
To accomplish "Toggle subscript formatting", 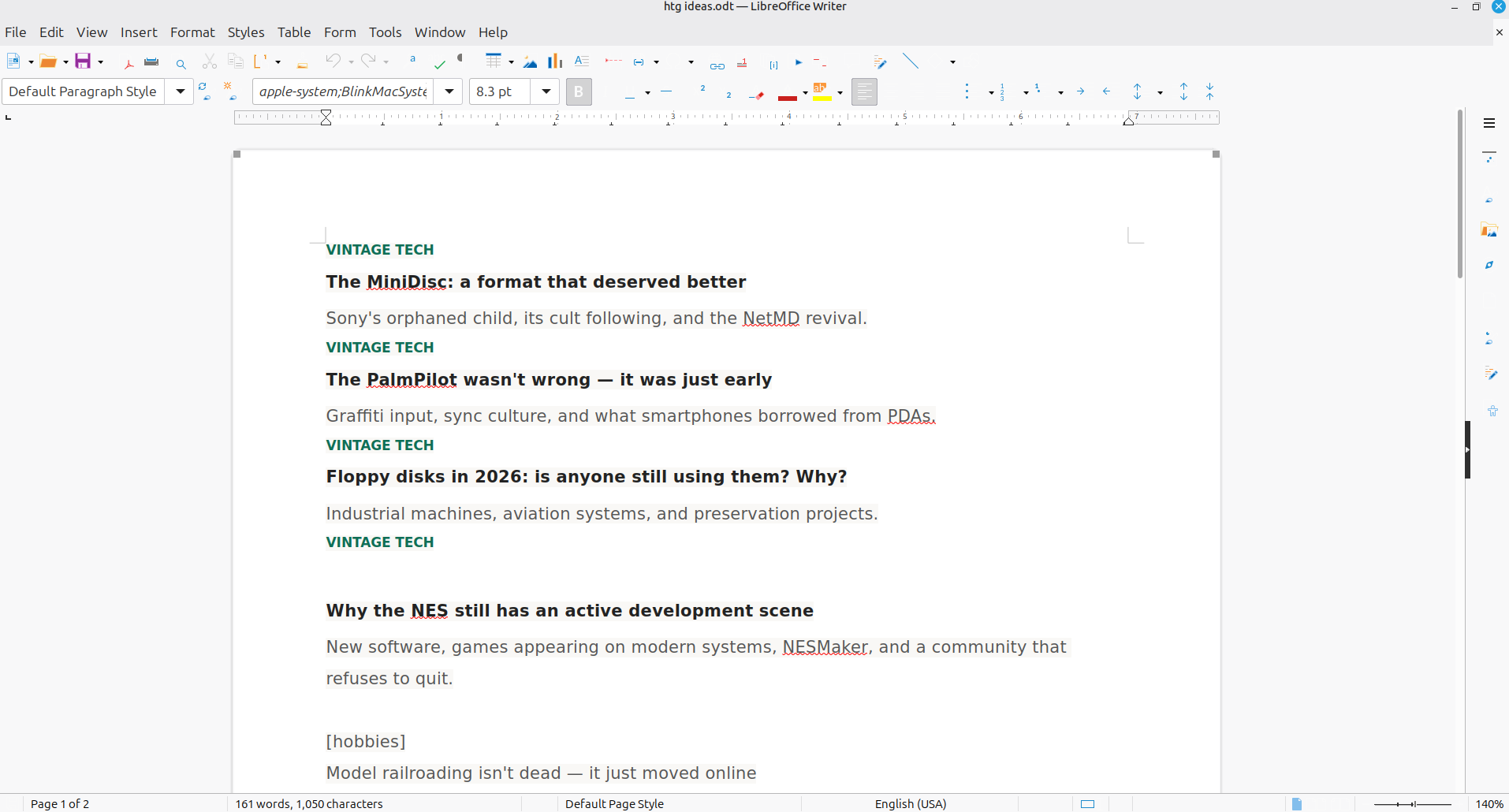I will point(728,95).
